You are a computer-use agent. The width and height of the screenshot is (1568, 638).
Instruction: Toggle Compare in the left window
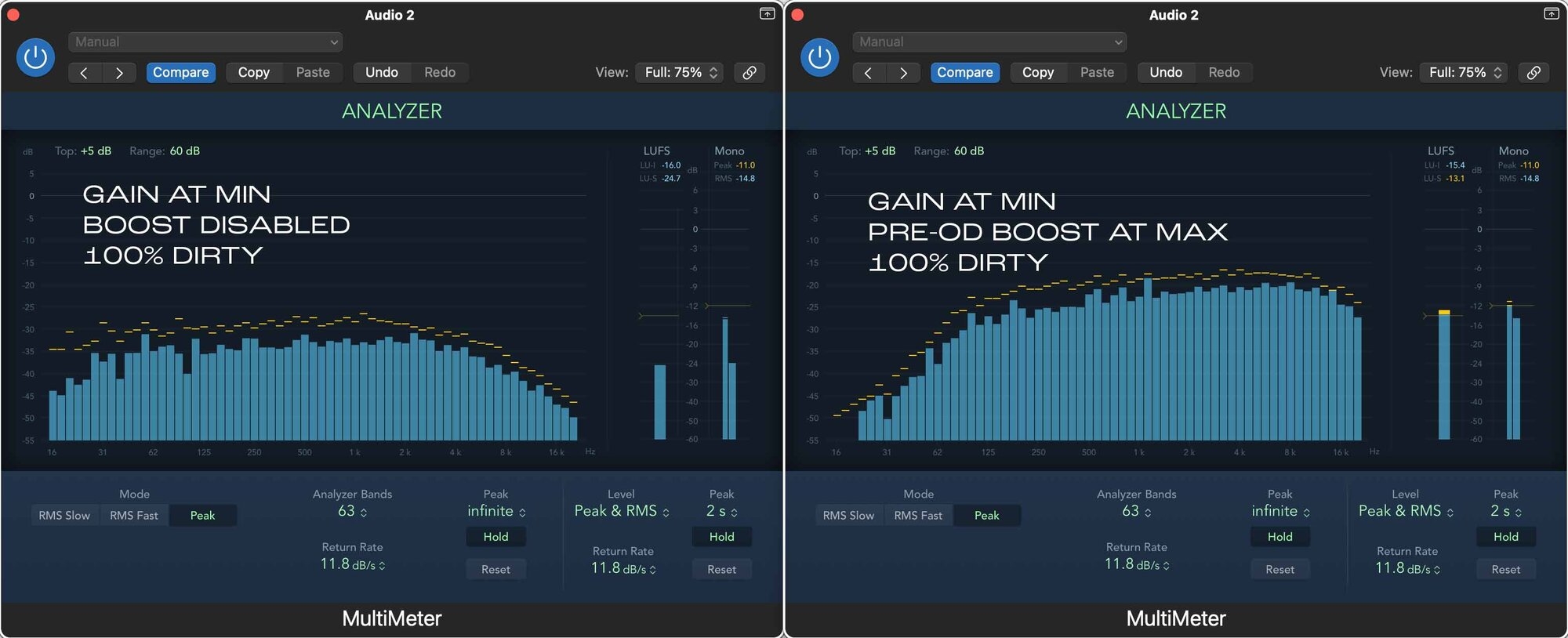pos(180,72)
